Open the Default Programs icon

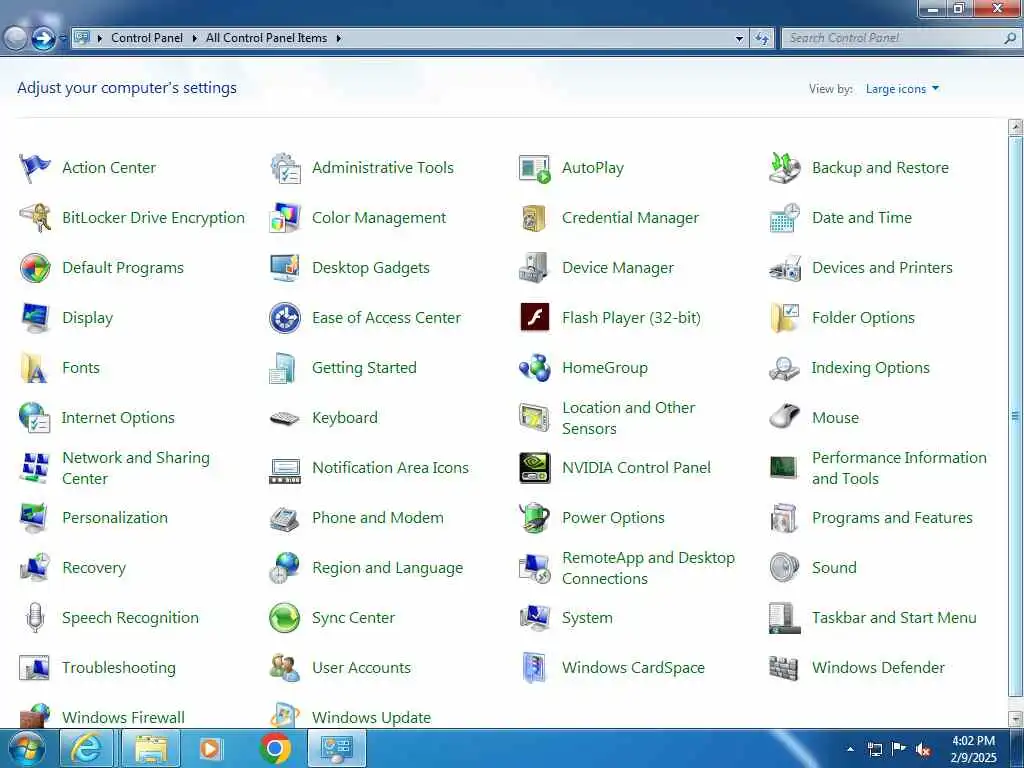coord(35,268)
